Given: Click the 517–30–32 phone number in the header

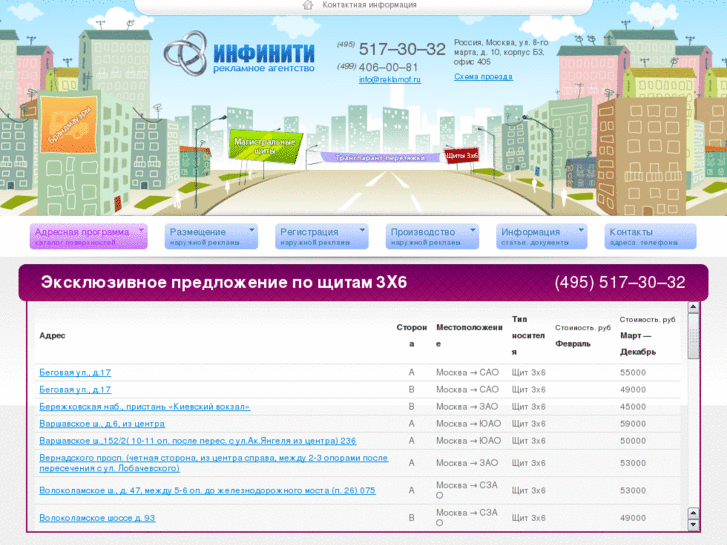Looking at the screenshot, I should click(x=402, y=49).
